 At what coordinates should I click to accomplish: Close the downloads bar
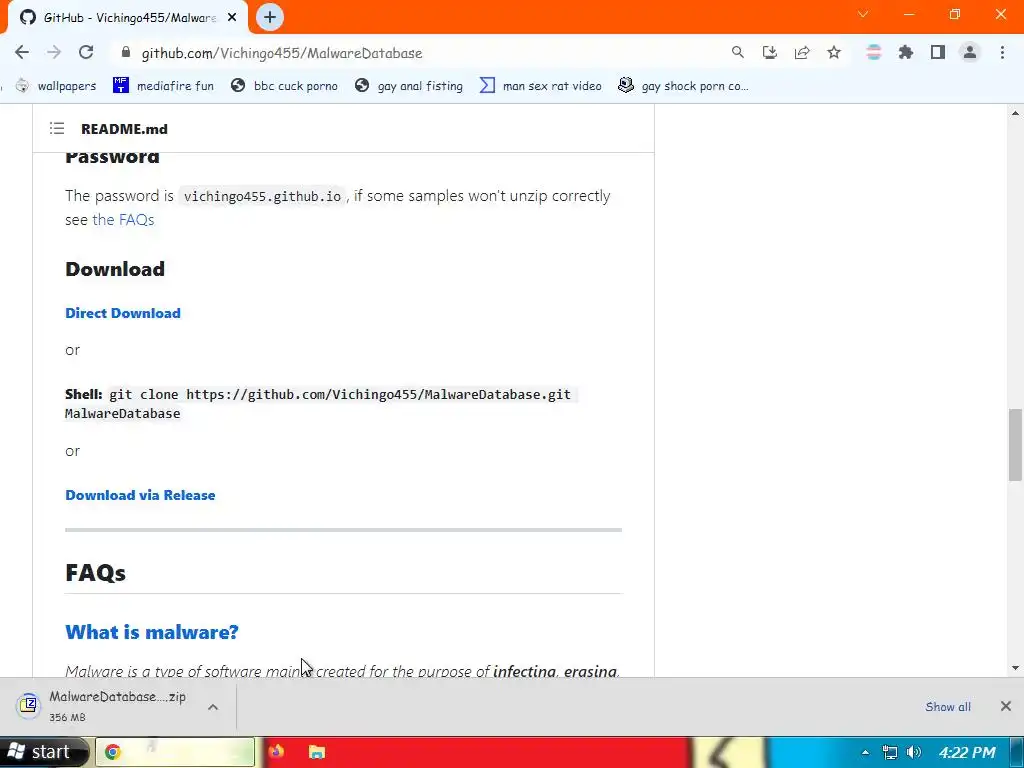(1006, 706)
